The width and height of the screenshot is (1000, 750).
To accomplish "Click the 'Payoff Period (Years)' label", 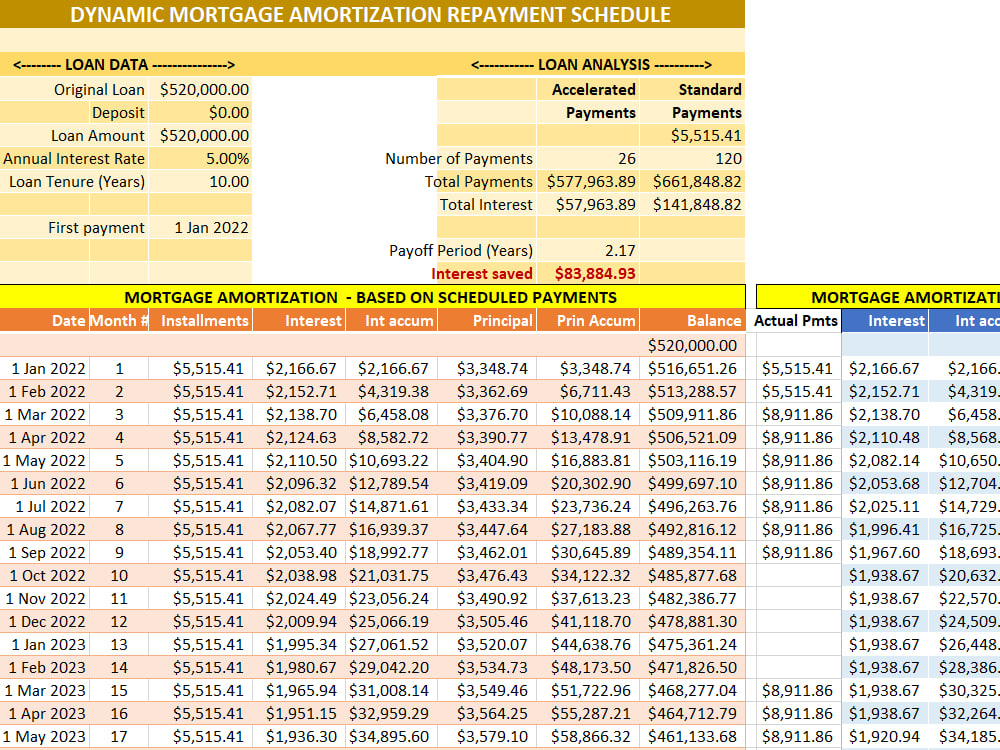I will [460, 250].
